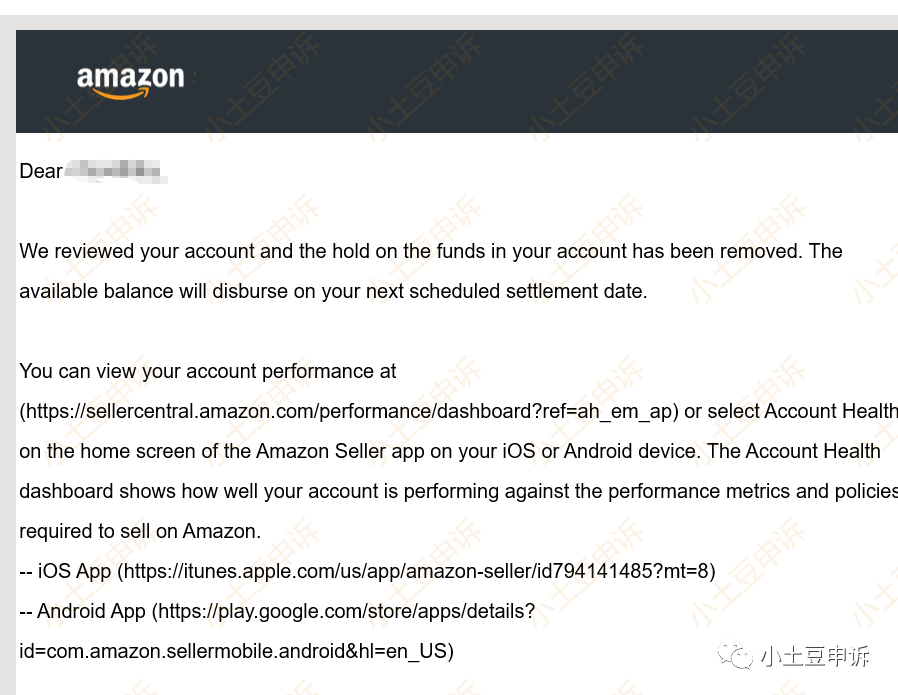Image resolution: width=898 pixels, height=695 pixels.
Task: Open the Seller Central performance dashboard link
Action: [x=349, y=411]
